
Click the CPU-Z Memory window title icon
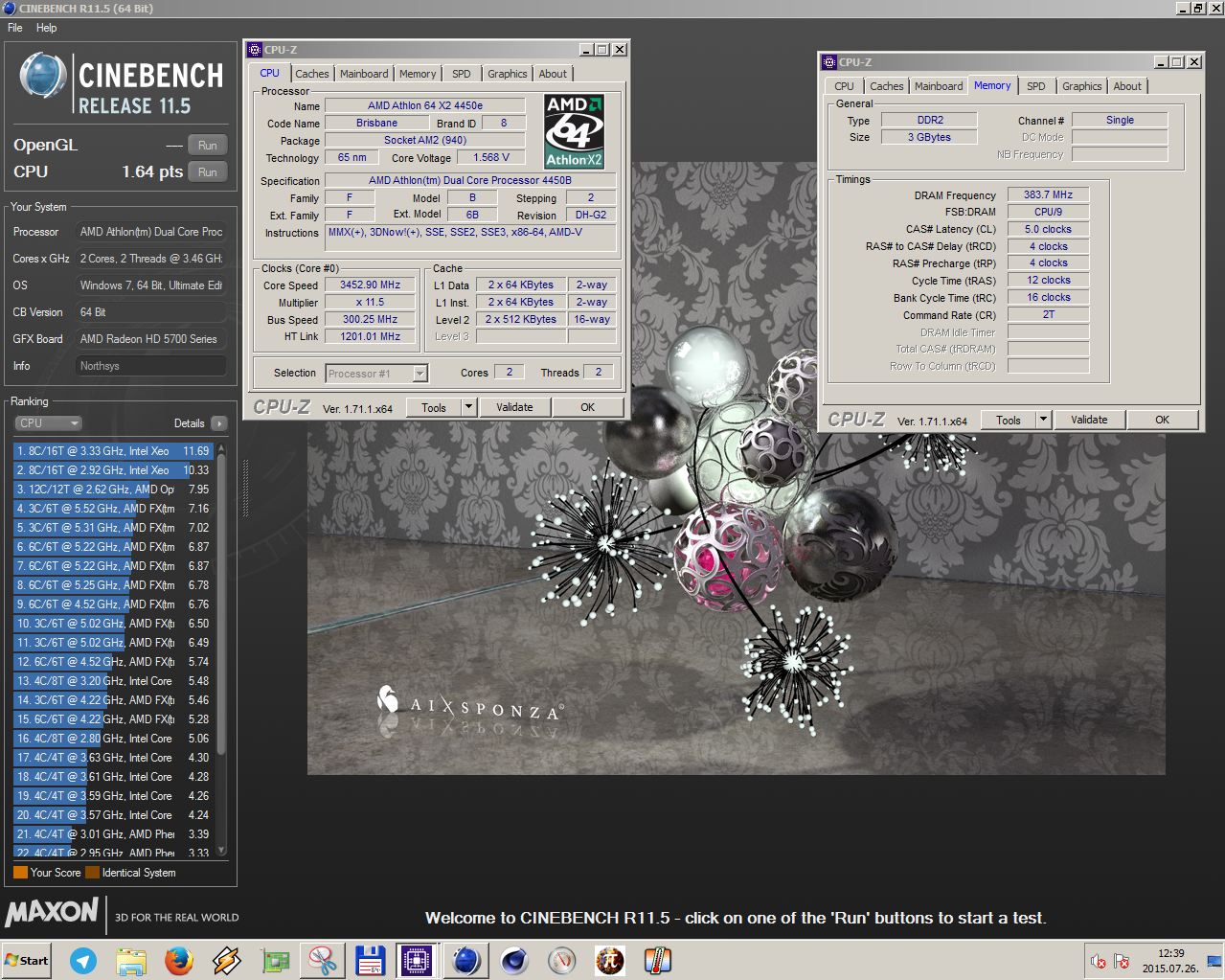829,62
